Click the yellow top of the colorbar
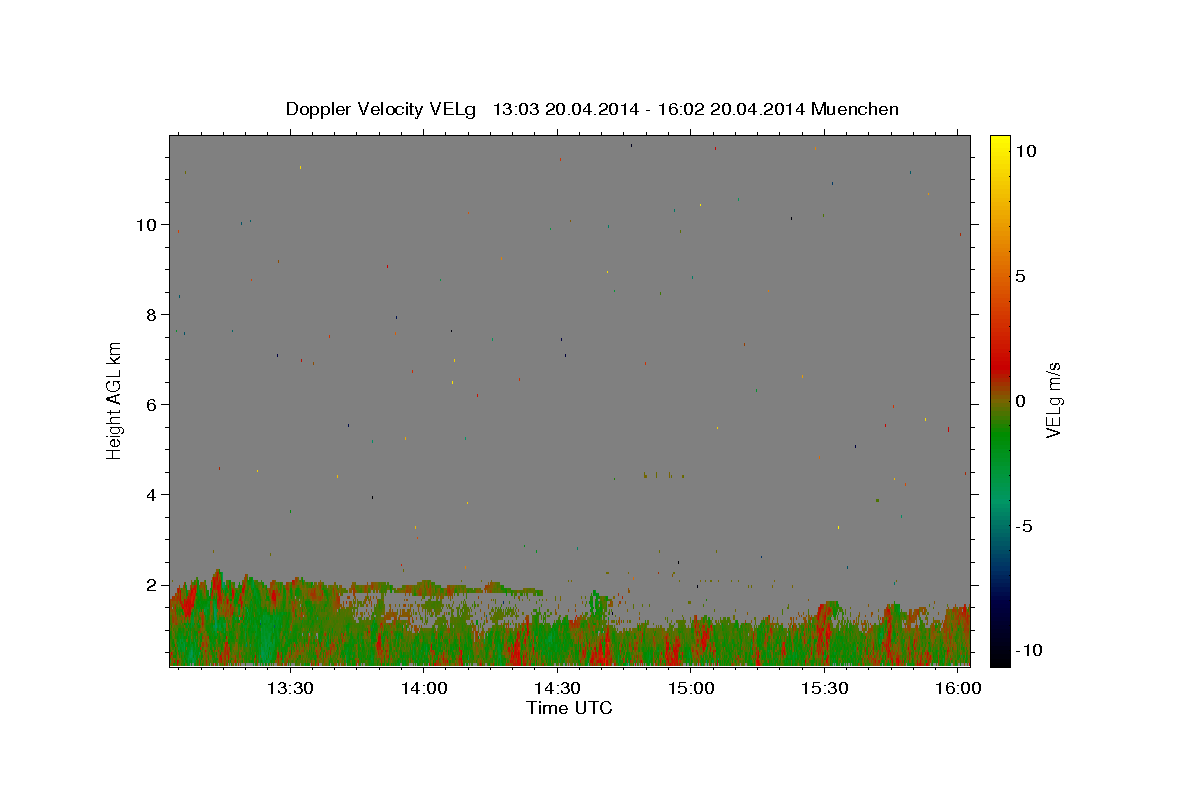The width and height of the screenshot is (1200, 800). (x=999, y=142)
